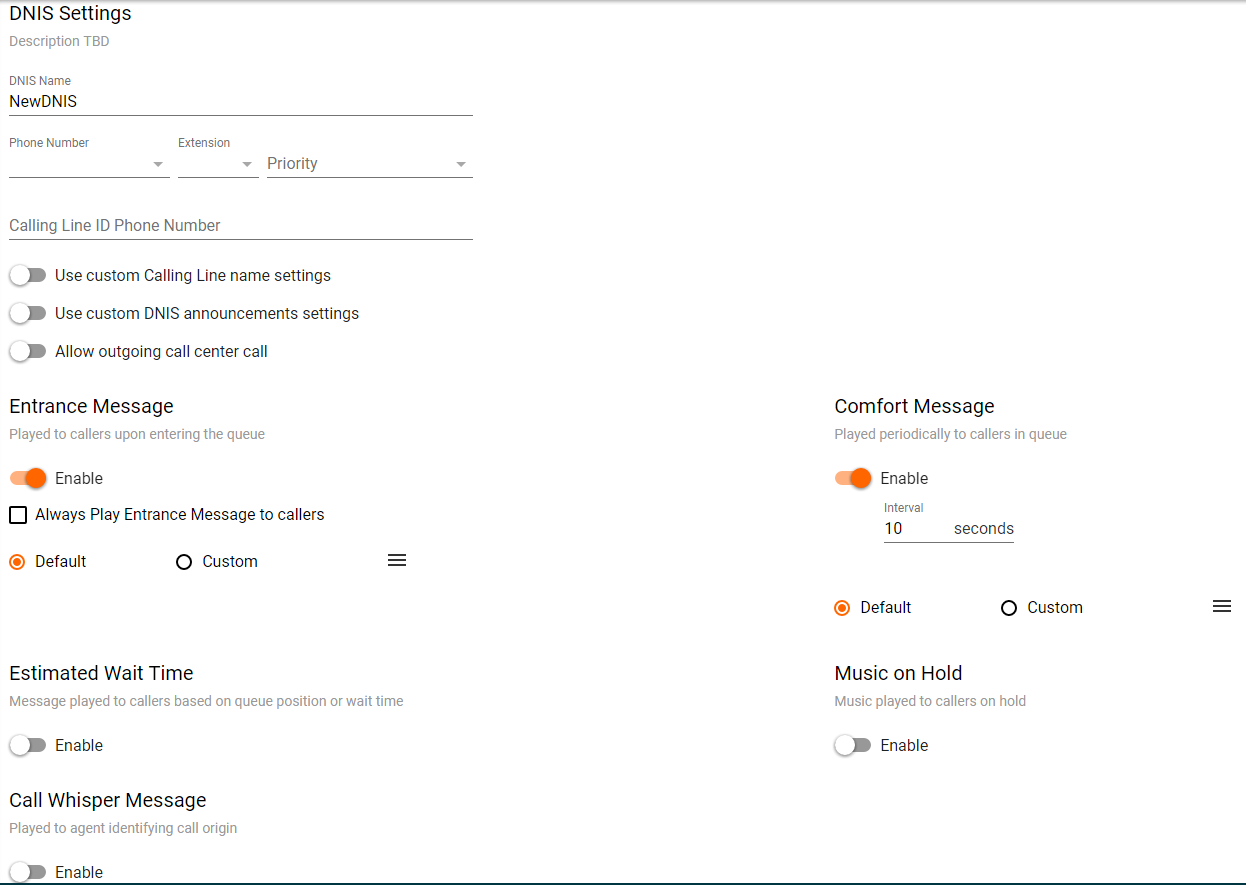
Task: Choose Default radio under Comfort Message
Action: (x=842, y=608)
